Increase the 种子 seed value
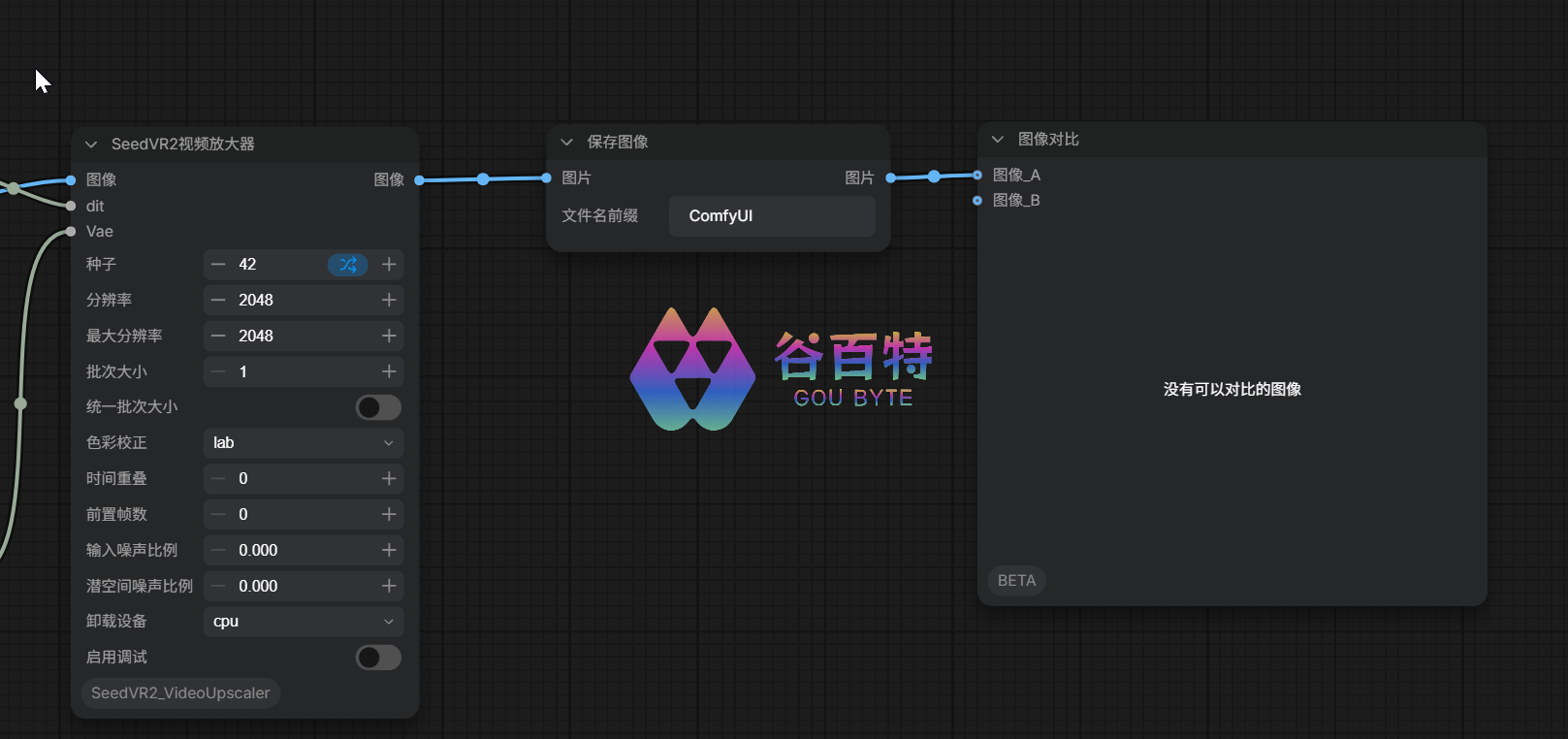The height and width of the screenshot is (739, 1568). click(389, 264)
